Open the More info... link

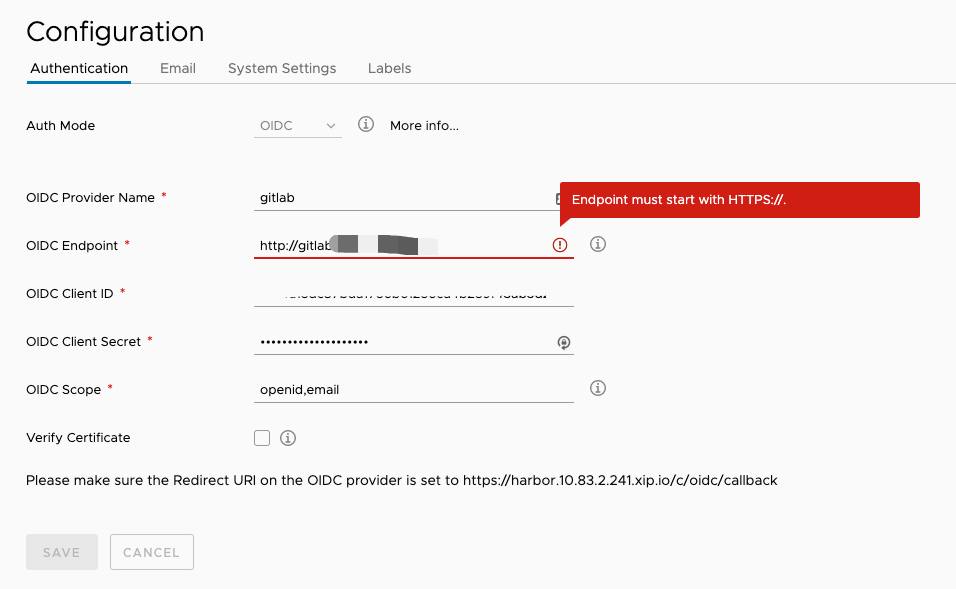(x=424, y=126)
